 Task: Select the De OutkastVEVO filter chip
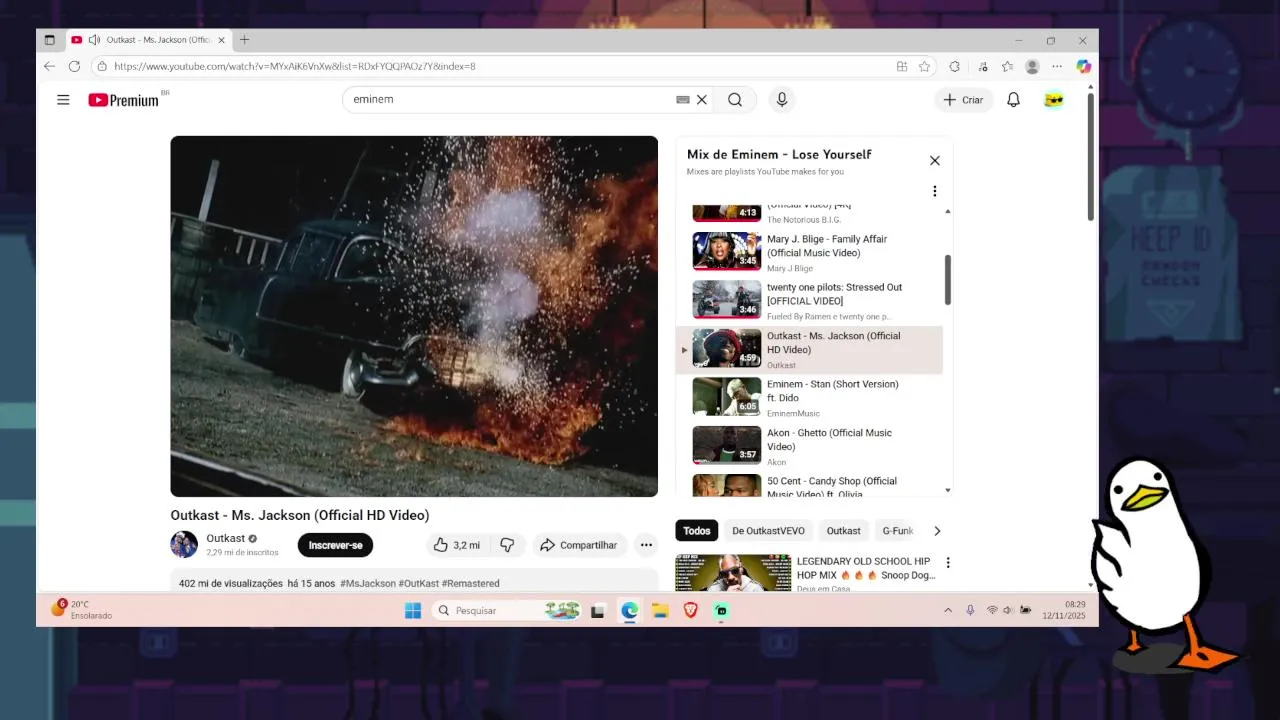(x=768, y=531)
